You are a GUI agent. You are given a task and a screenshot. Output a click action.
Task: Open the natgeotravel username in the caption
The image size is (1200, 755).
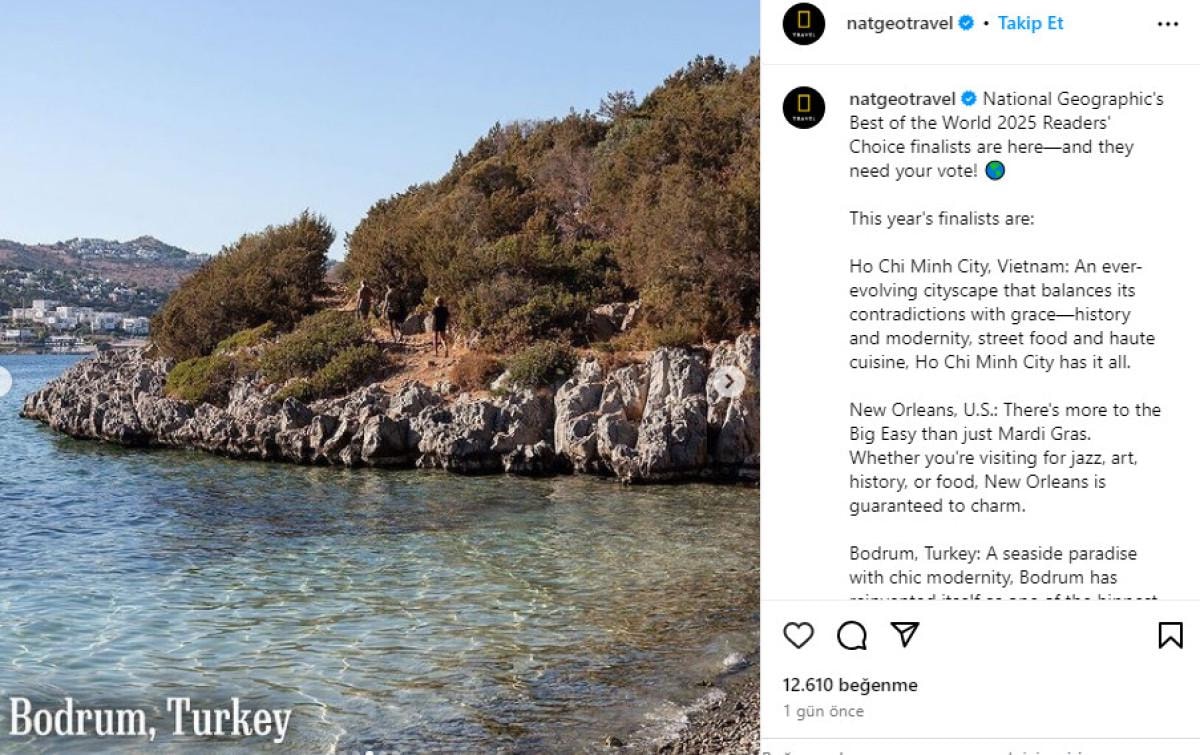[x=901, y=99]
